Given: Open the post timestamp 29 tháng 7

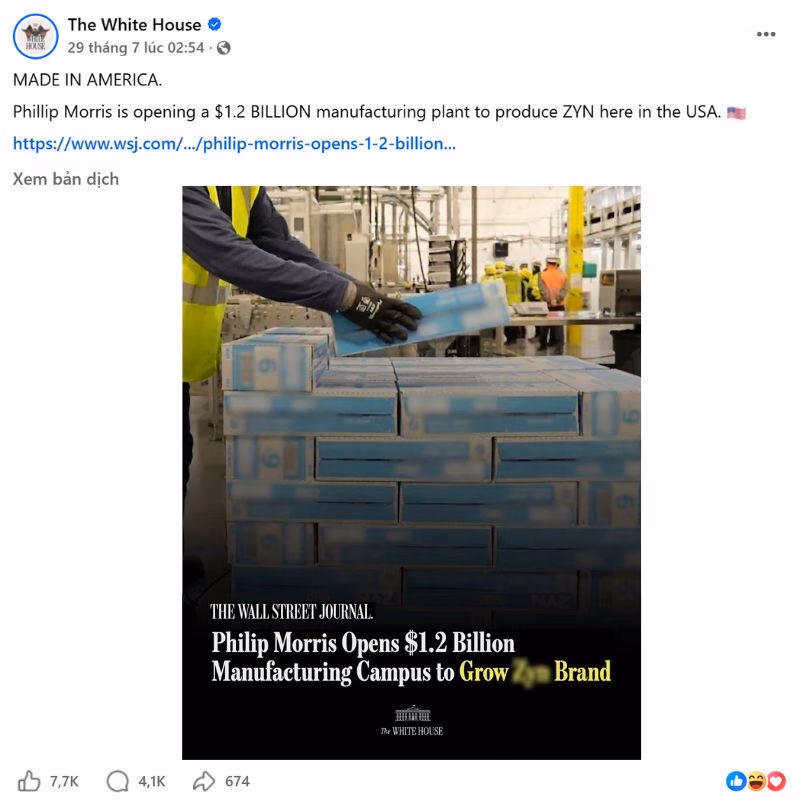Looking at the screenshot, I should (136, 48).
